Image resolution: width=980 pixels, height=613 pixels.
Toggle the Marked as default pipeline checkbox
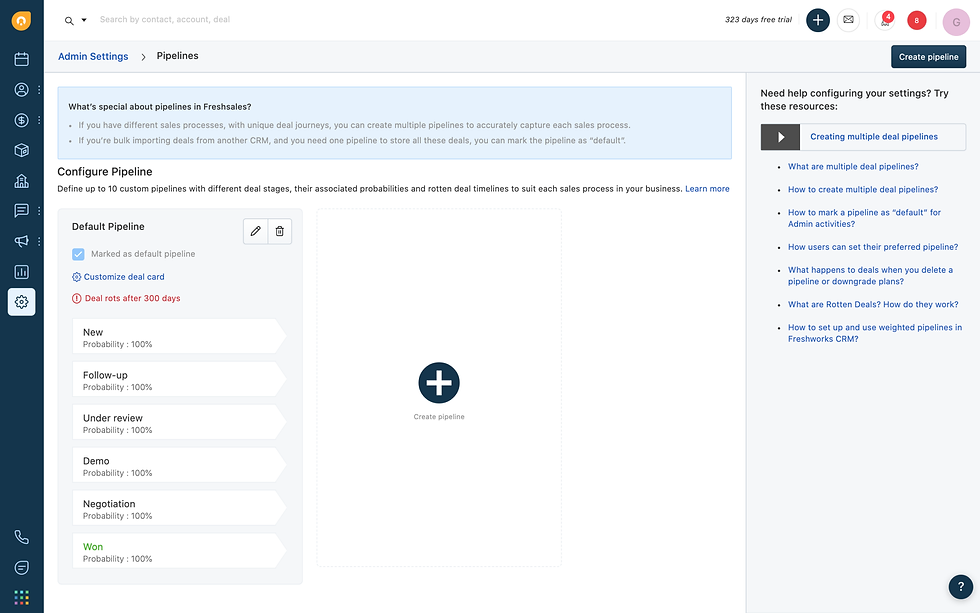coord(78,254)
